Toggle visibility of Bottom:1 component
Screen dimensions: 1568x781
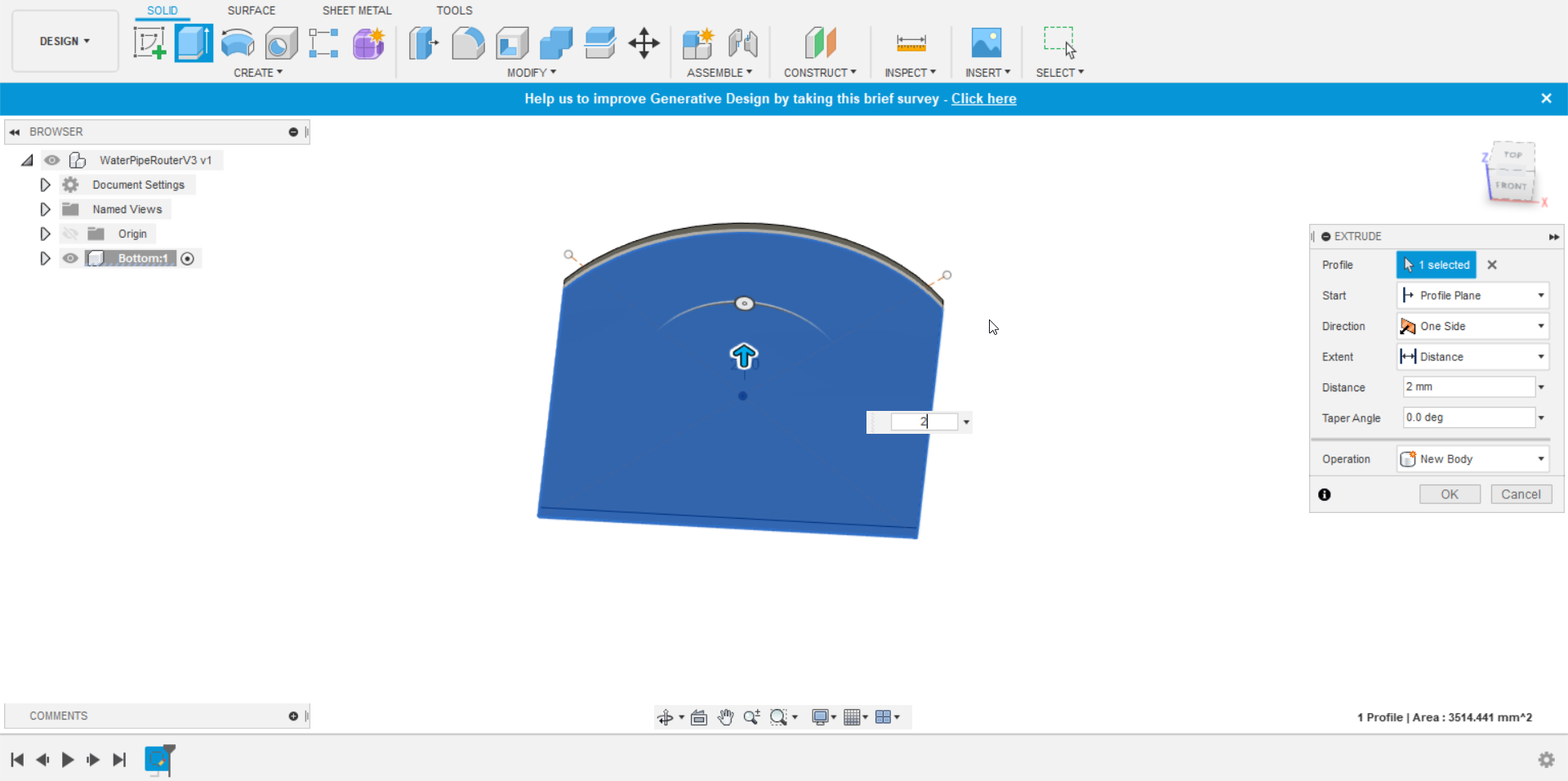coord(70,258)
